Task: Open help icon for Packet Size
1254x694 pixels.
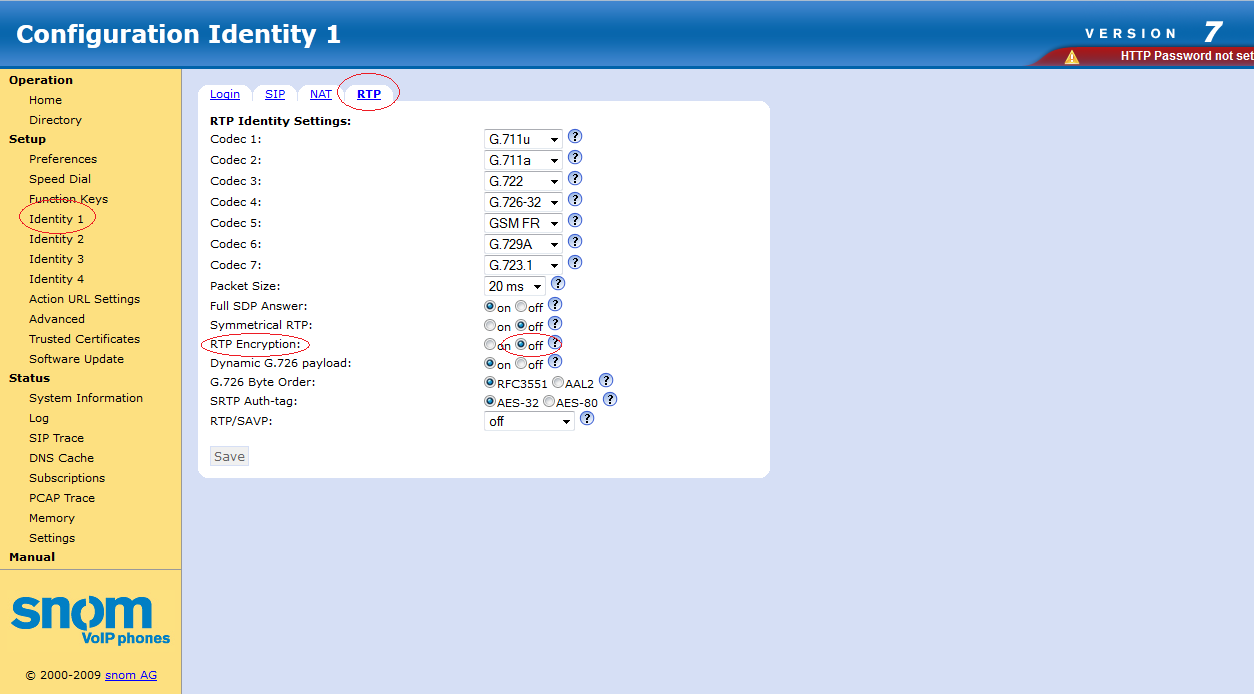Action: click(x=558, y=284)
